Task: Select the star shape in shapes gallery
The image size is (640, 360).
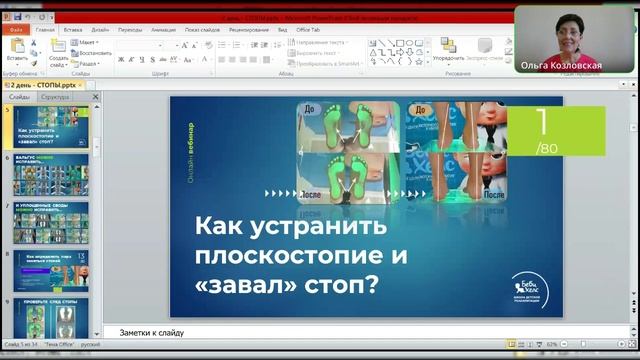Action: (x=419, y=62)
